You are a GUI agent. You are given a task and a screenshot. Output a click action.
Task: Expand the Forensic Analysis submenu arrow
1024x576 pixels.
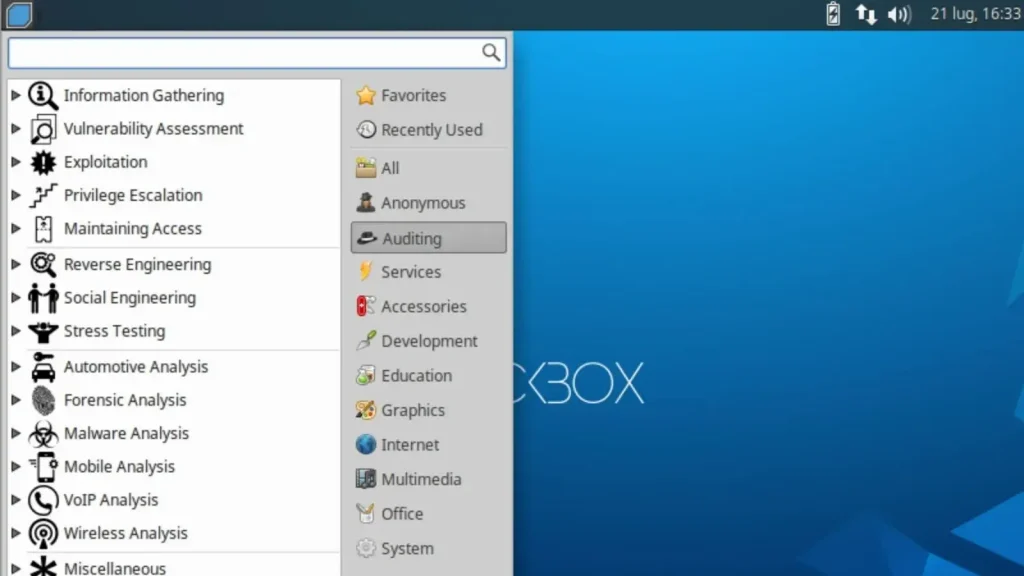[16, 400]
